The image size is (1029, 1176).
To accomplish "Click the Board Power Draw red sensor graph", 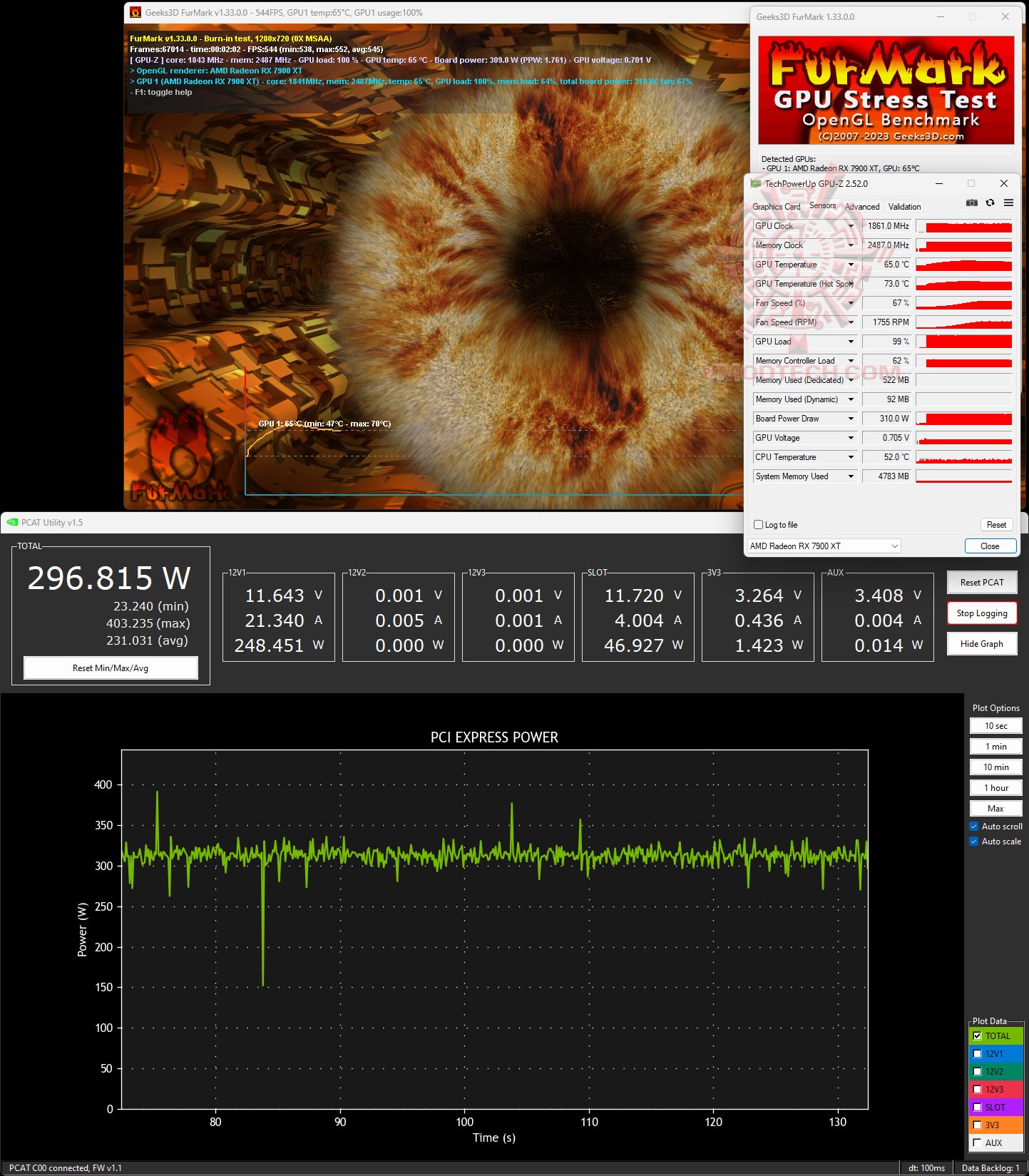I will [964, 419].
